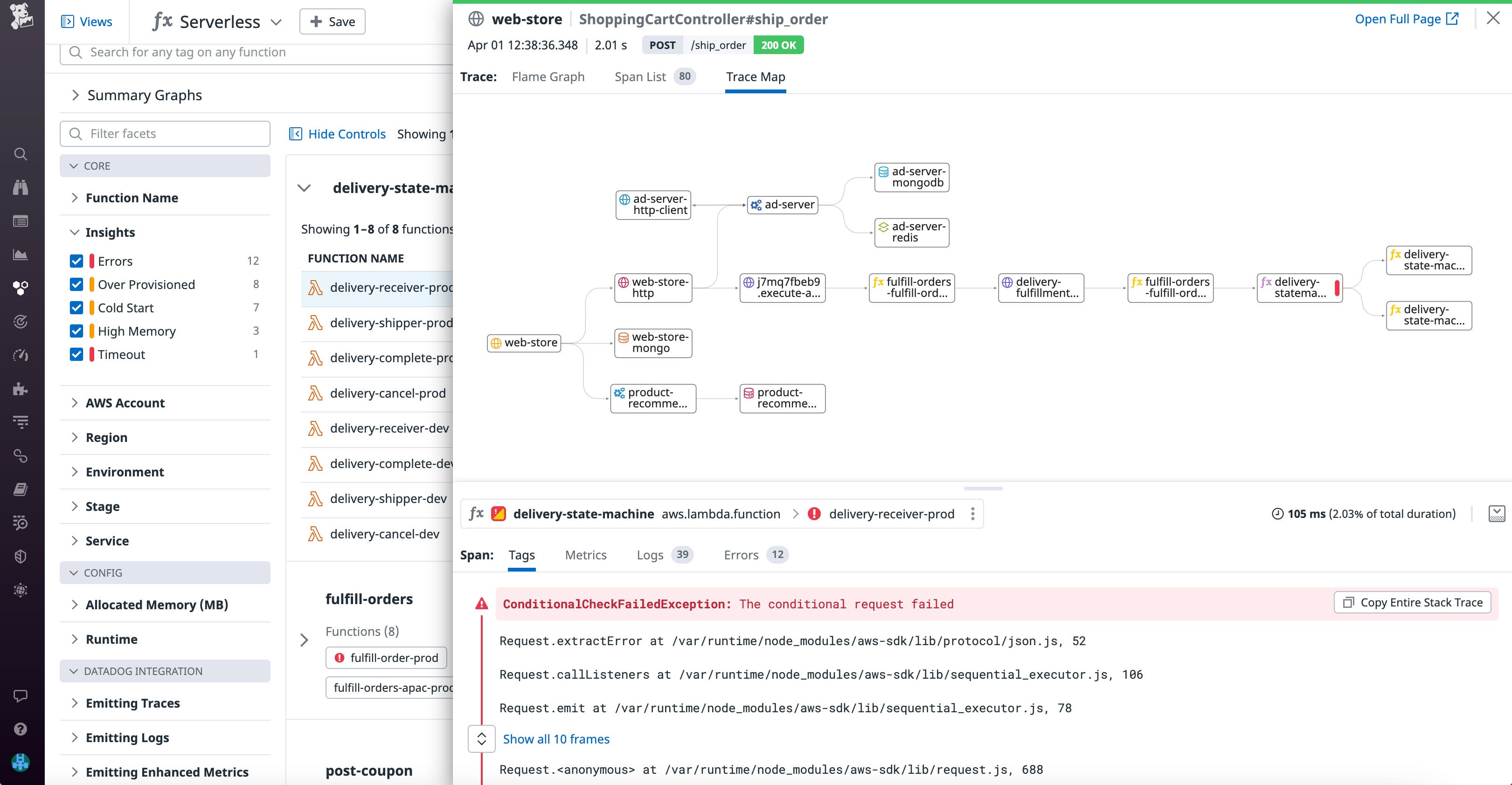
Task: Switch to the Flame Graph tab
Action: point(547,76)
